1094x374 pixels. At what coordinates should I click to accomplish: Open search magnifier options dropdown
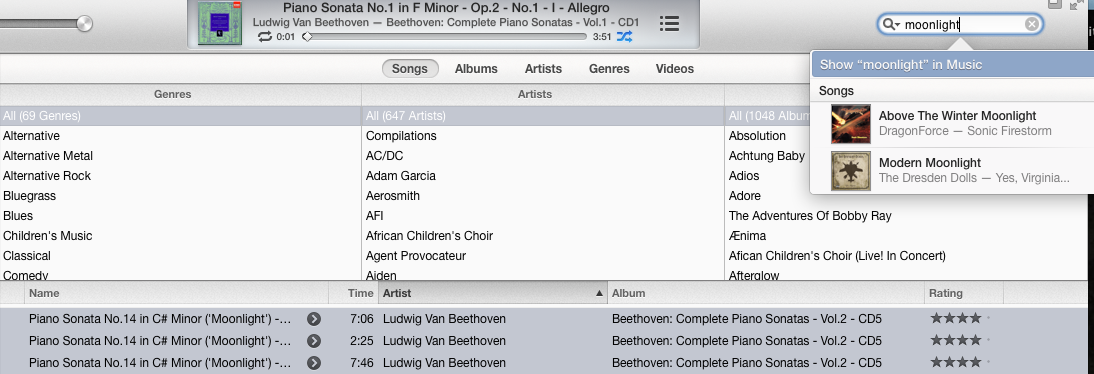pos(890,24)
